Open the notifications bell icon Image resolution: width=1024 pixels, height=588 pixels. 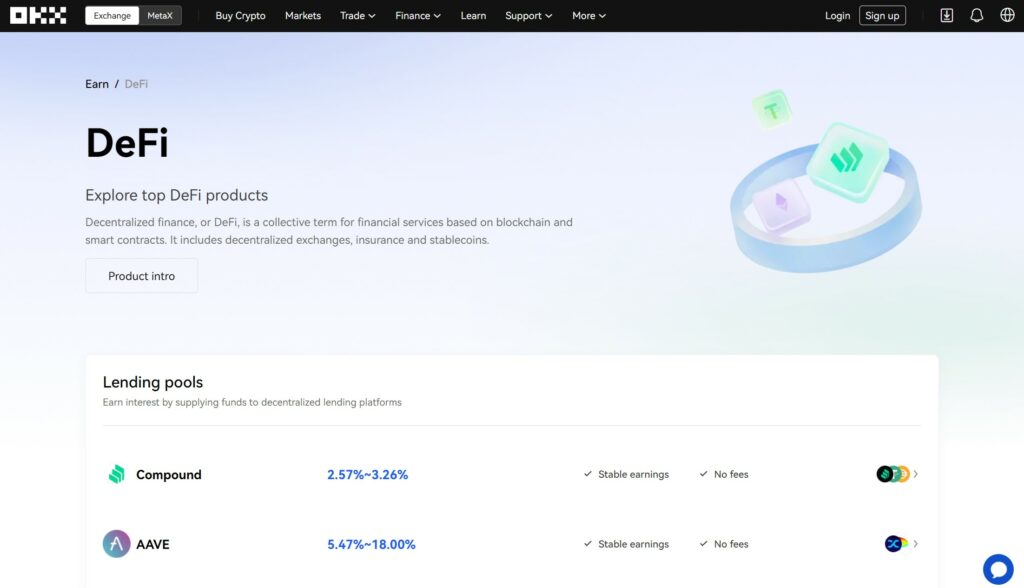[x=977, y=15]
